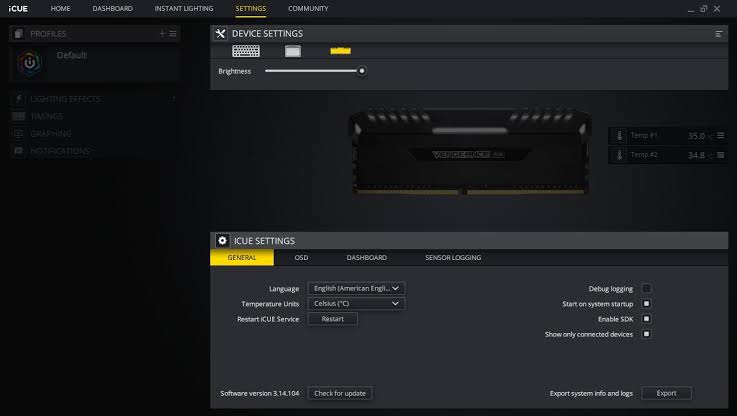Open the Temp #2 sensor menu icon

pos(721,155)
